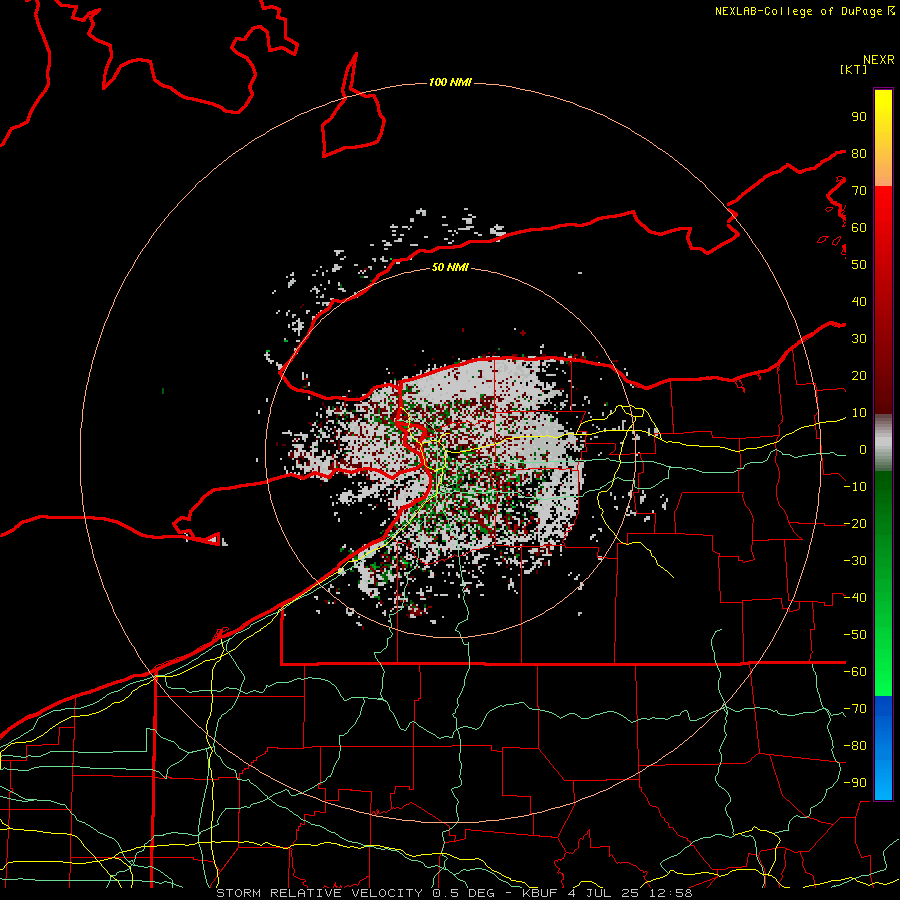Click the positive 50 scale value
Viewport: 900px width, 900px height.
(859, 265)
